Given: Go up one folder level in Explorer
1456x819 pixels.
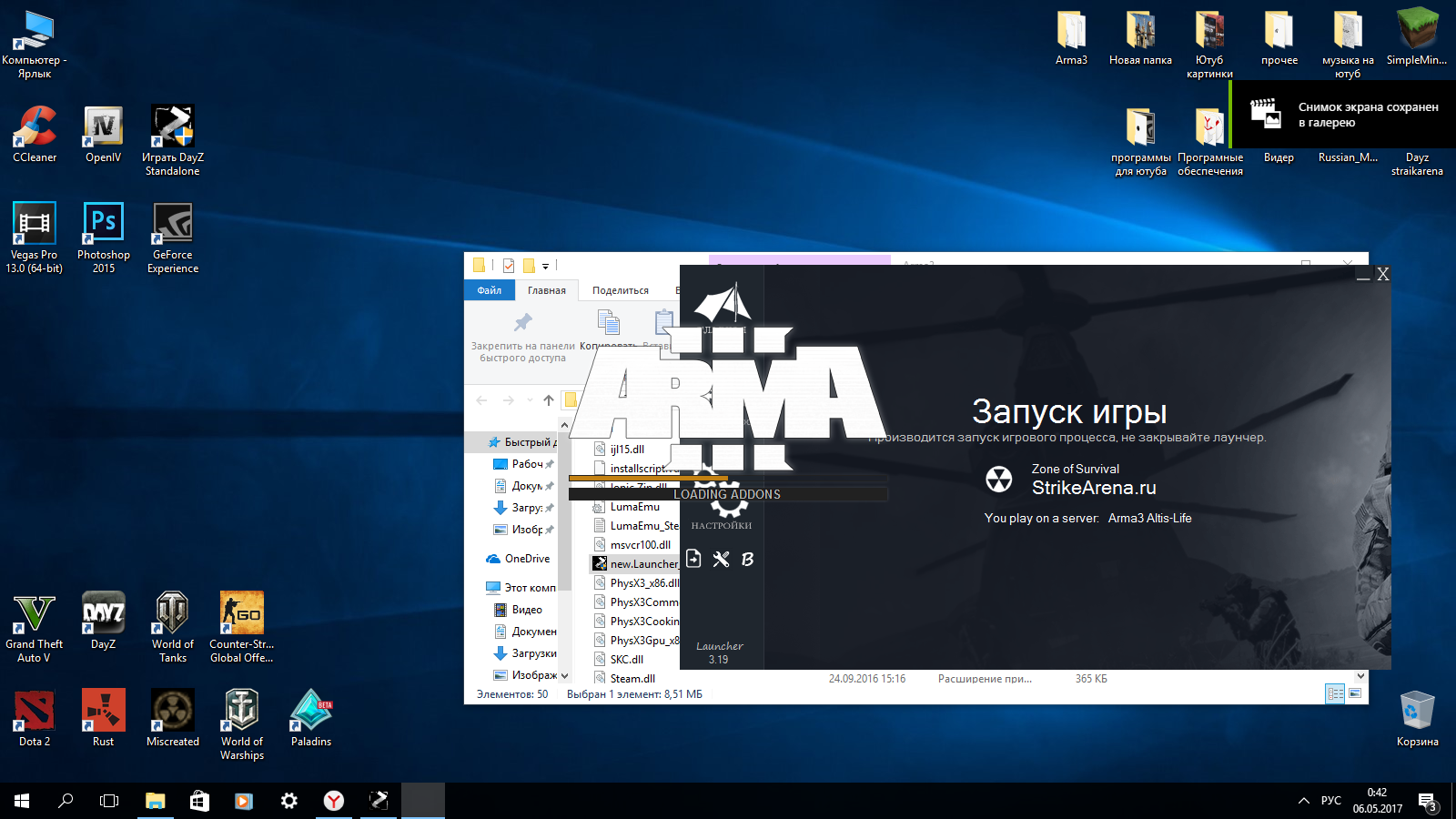Looking at the screenshot, I should pyautogui.click(x=549, y=399).
